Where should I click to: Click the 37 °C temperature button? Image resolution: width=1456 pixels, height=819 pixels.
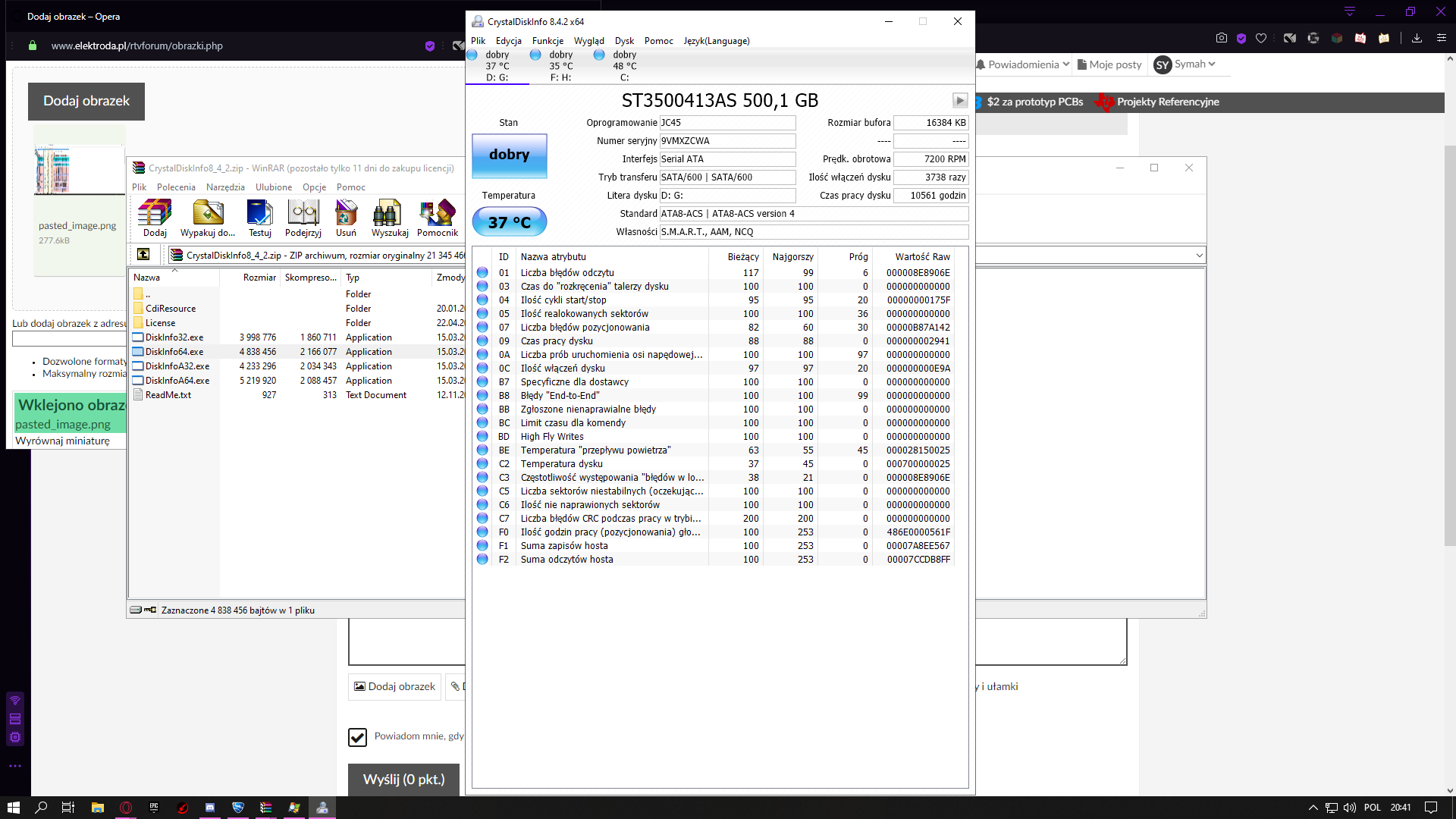tap(510, 222)
